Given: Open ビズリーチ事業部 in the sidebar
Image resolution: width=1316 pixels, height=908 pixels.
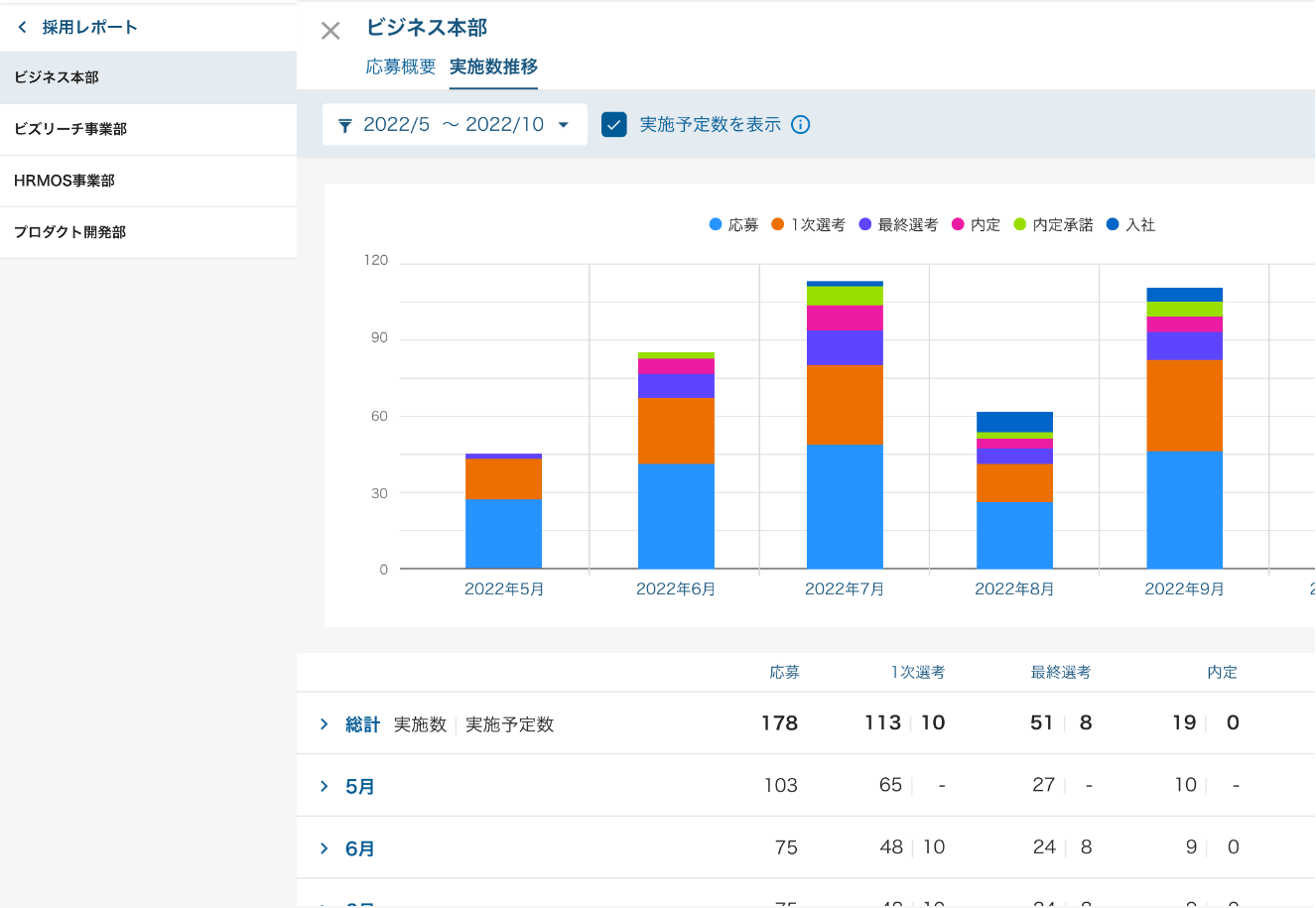Looking at the screenshot, I should point(70,129).
